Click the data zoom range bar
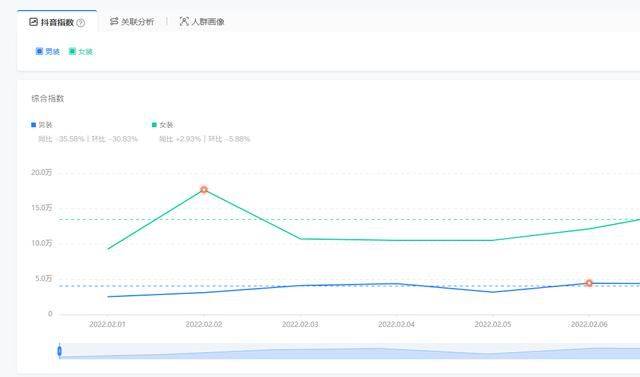This screenshot has width=640, height=377. point(350,351)
